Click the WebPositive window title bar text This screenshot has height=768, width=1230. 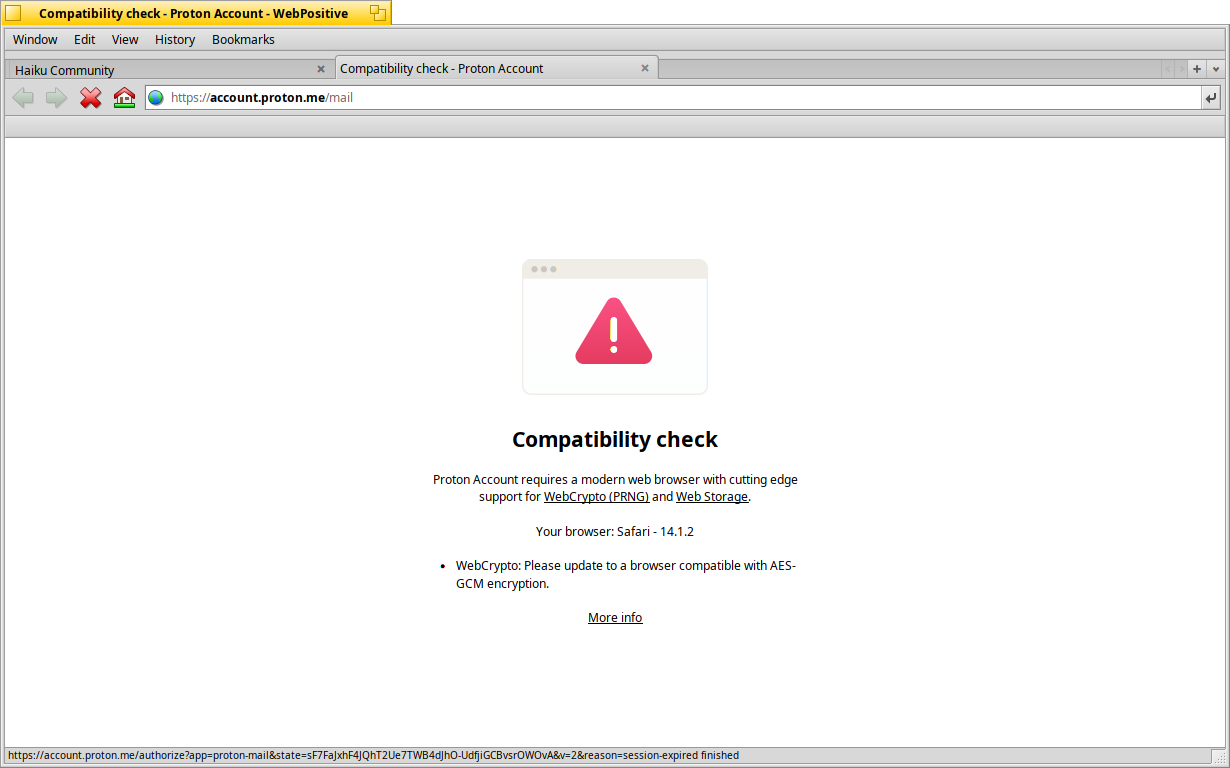[x=193, y=13]
